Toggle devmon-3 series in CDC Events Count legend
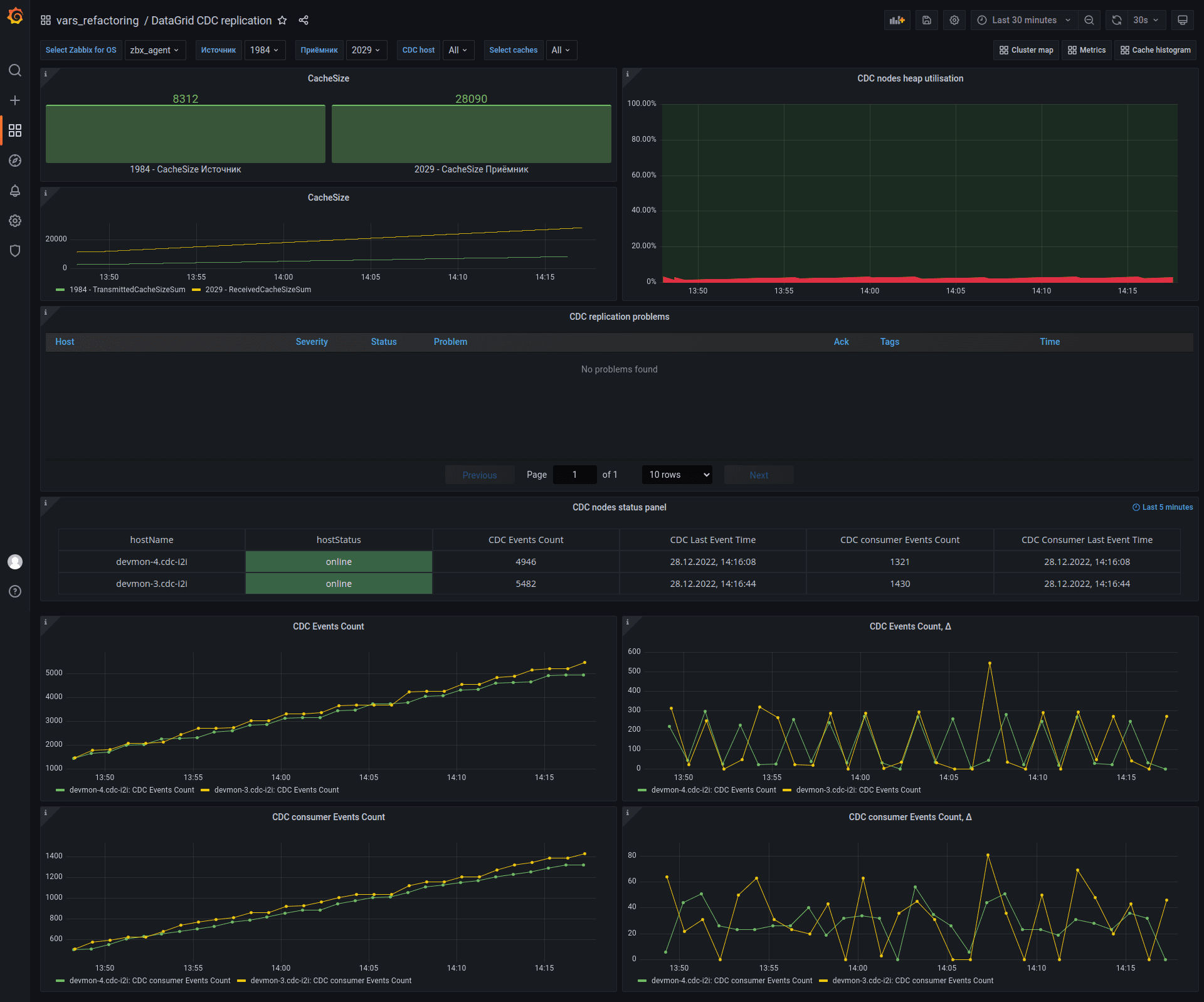Image resolution: width=1204 pixels, height=1002 pixels. click(x=276, y=790)
